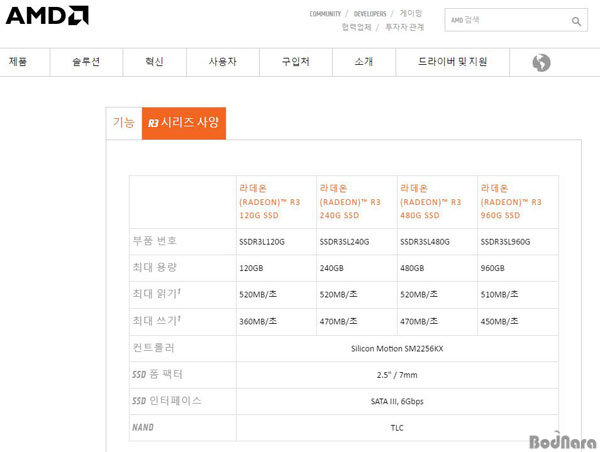Open the 솔루션 menu
The image size is (600, 452).
[86, 62]
